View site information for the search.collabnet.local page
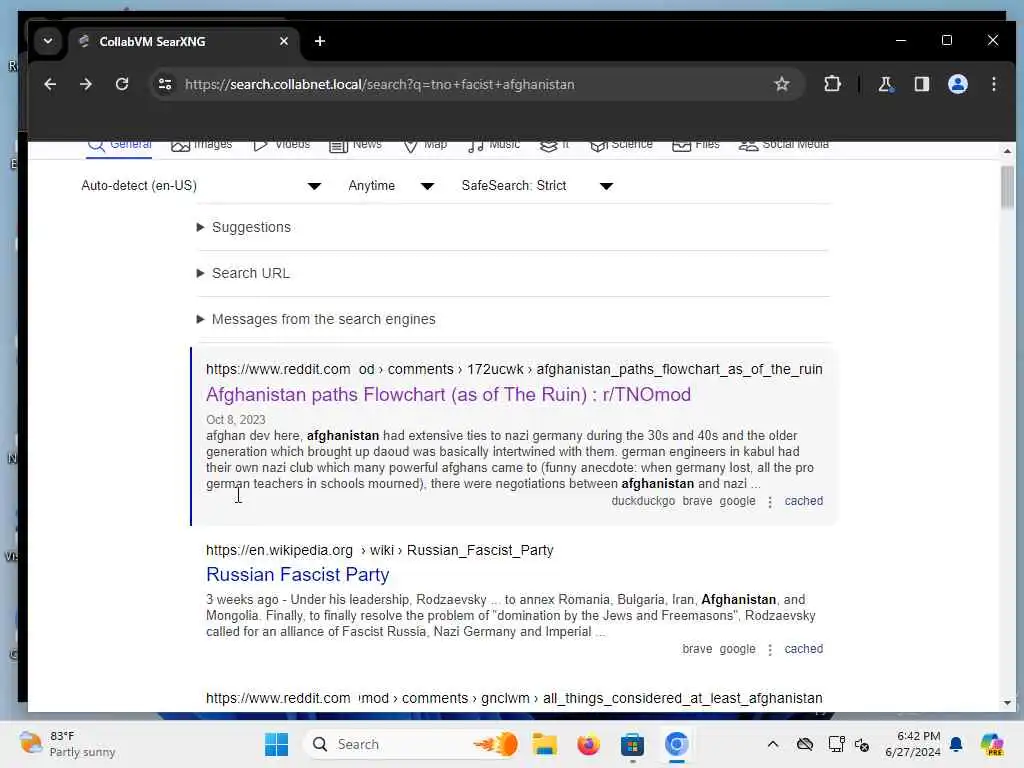1024x768 pixels. point(165,84)
